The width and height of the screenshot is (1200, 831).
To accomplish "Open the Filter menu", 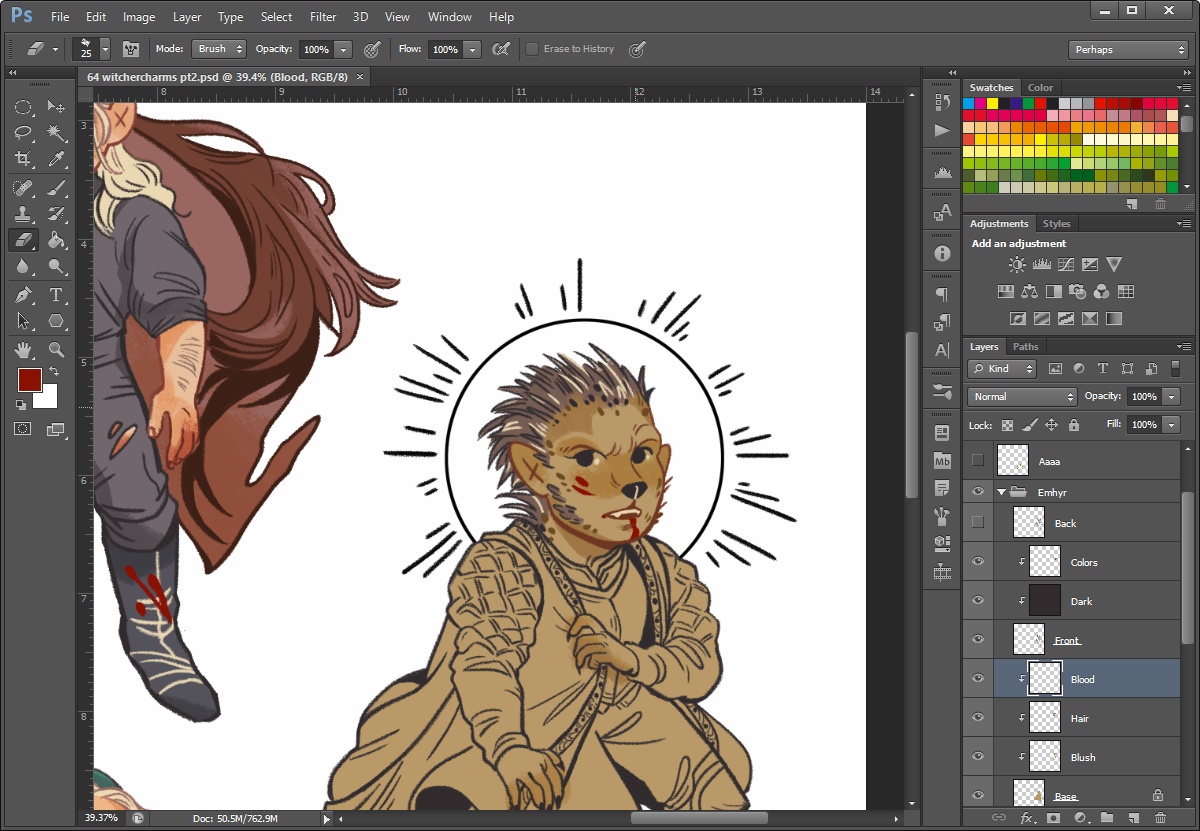I will pyautogui.click(x=323, y=17).
